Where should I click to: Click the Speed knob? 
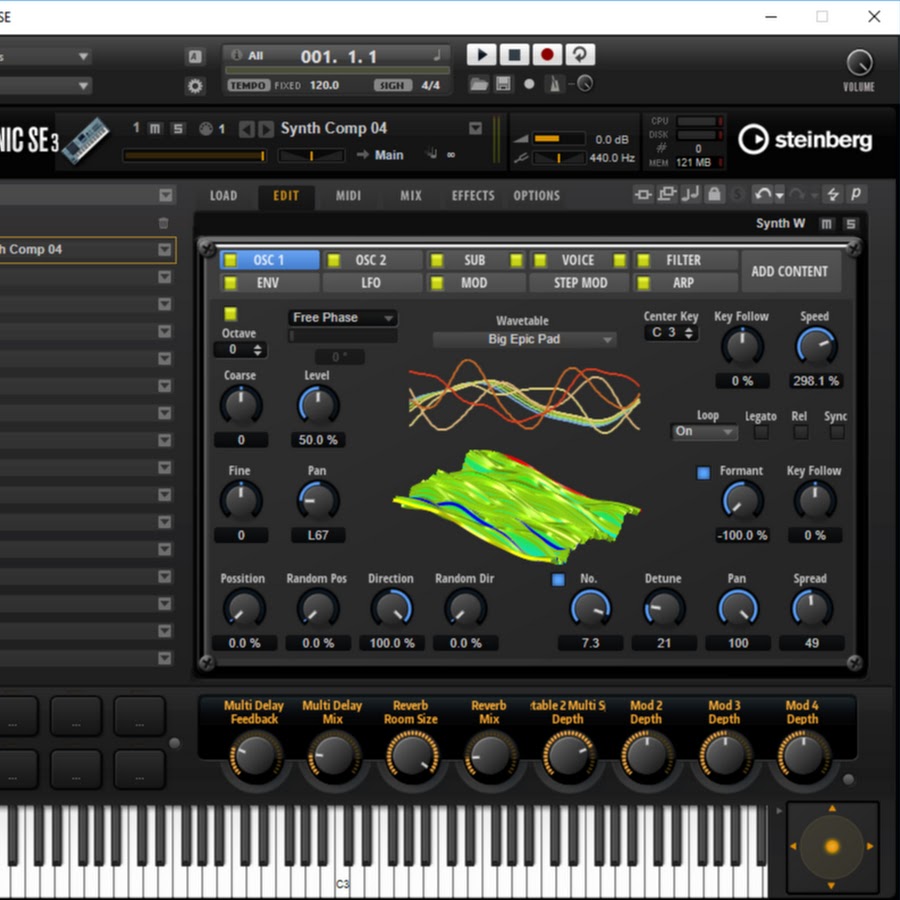[816, 346]
